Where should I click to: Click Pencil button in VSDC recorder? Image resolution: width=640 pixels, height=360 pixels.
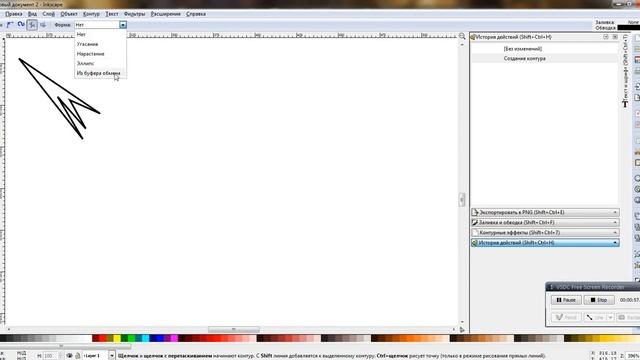pyautogui.click(x=566, y=317)
